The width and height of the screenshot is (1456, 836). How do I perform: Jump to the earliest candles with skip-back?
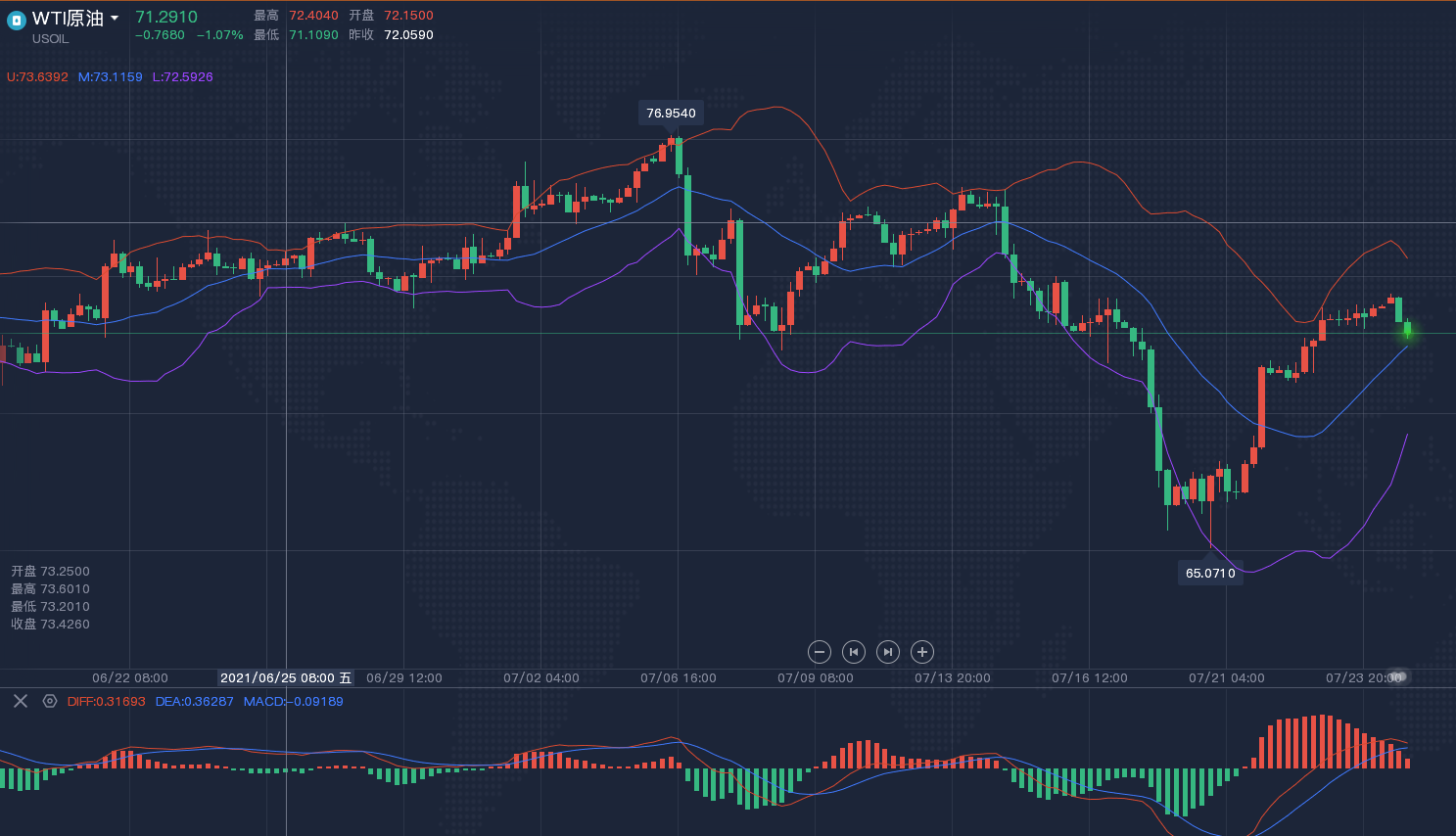(x=854, y=652)
